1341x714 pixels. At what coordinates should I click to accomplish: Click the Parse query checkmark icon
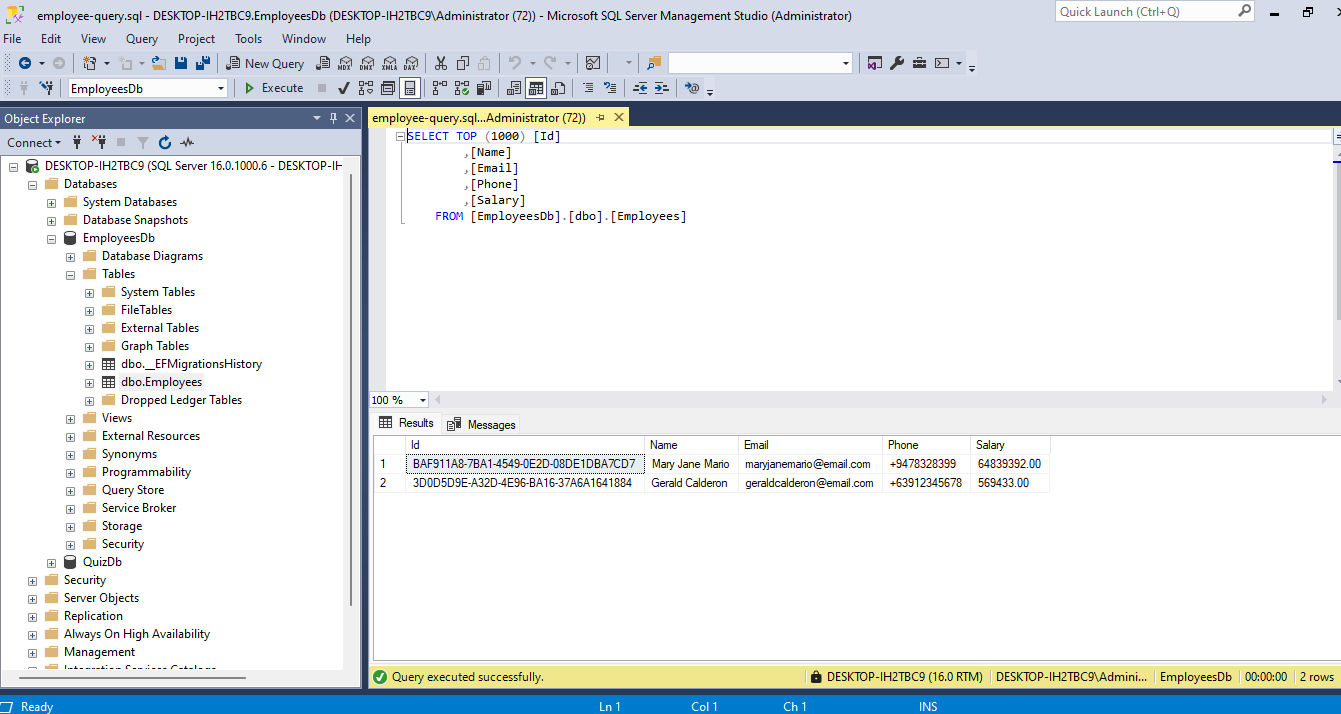(344, 88)
